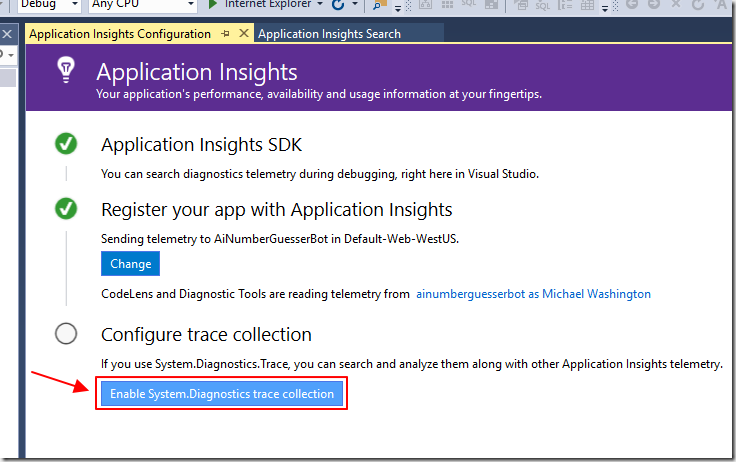The height and width of the screenshot is (462, 736).
Task: Click the 'You can search diagnostics telemetry' text
Action: (320, 174)
